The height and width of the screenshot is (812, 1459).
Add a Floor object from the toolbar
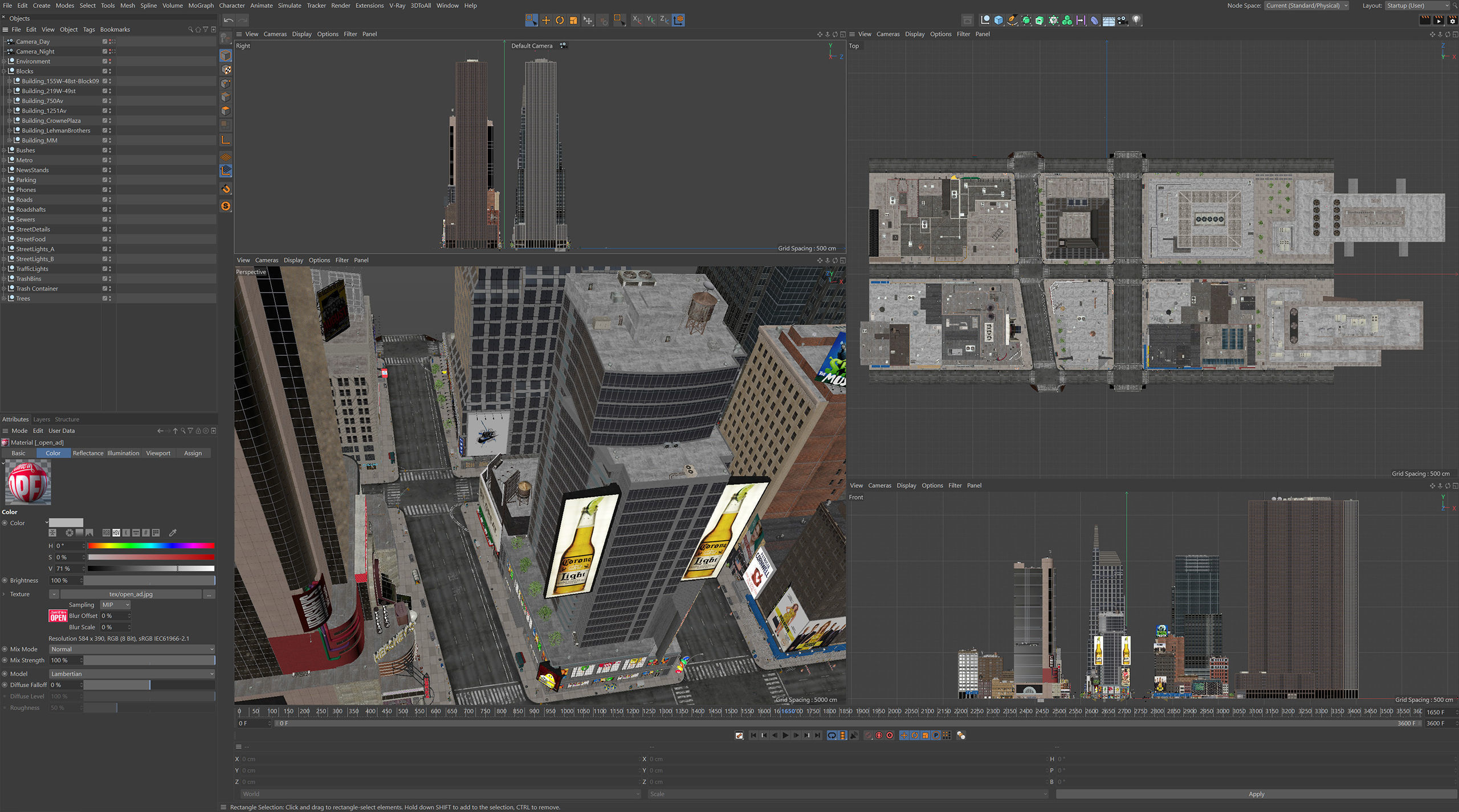(x=1108, y=20)
